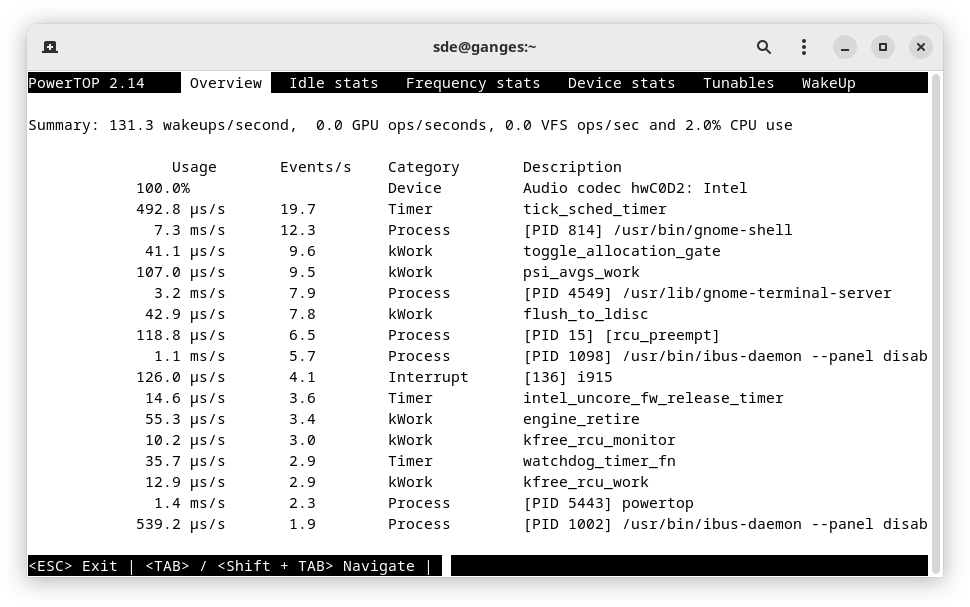Open the Device stats tab
This screenshot has width=970, height=607.
tap(621, 83)
